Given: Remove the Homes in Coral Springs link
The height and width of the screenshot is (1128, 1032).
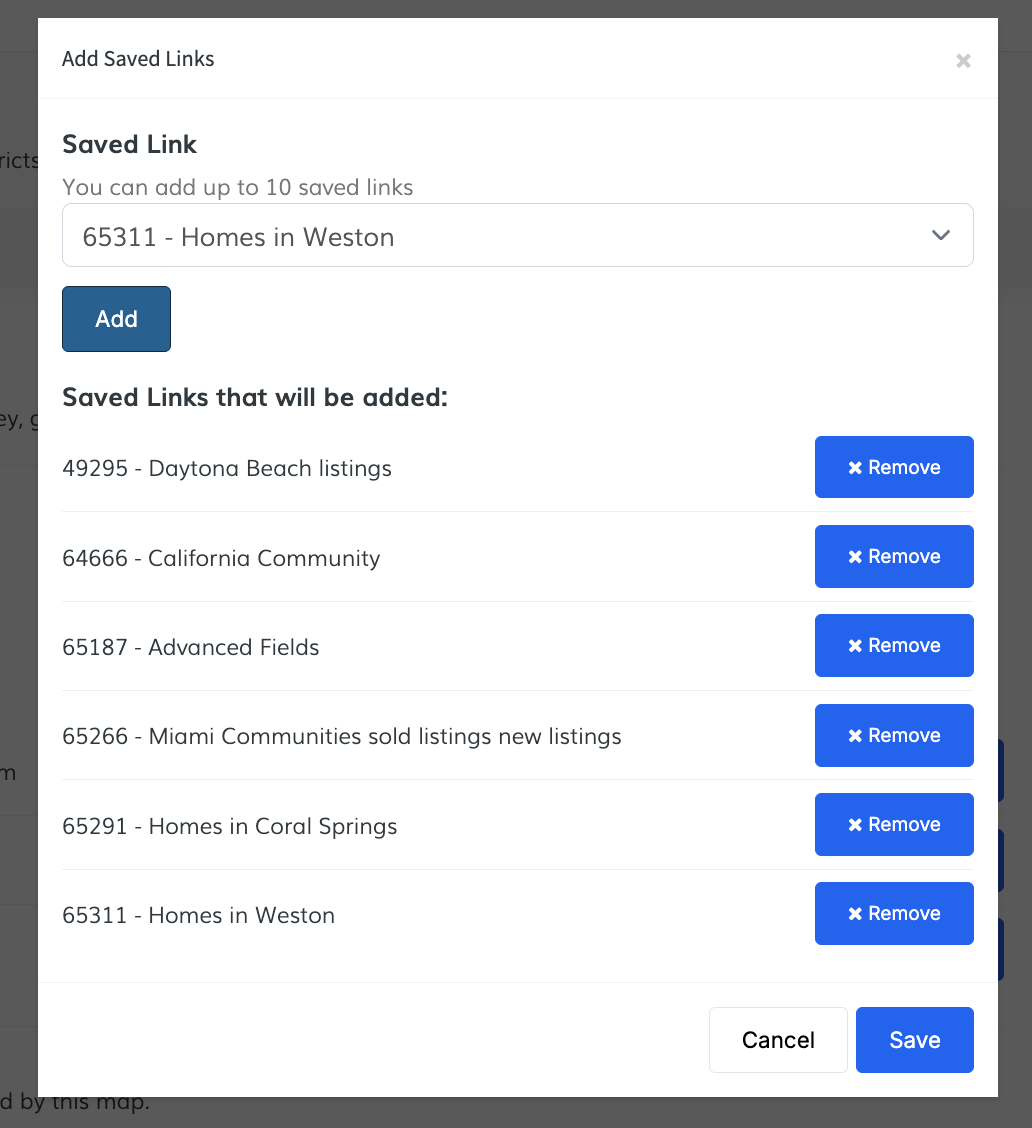Looking at the screenshot, I should coord(893,824).
